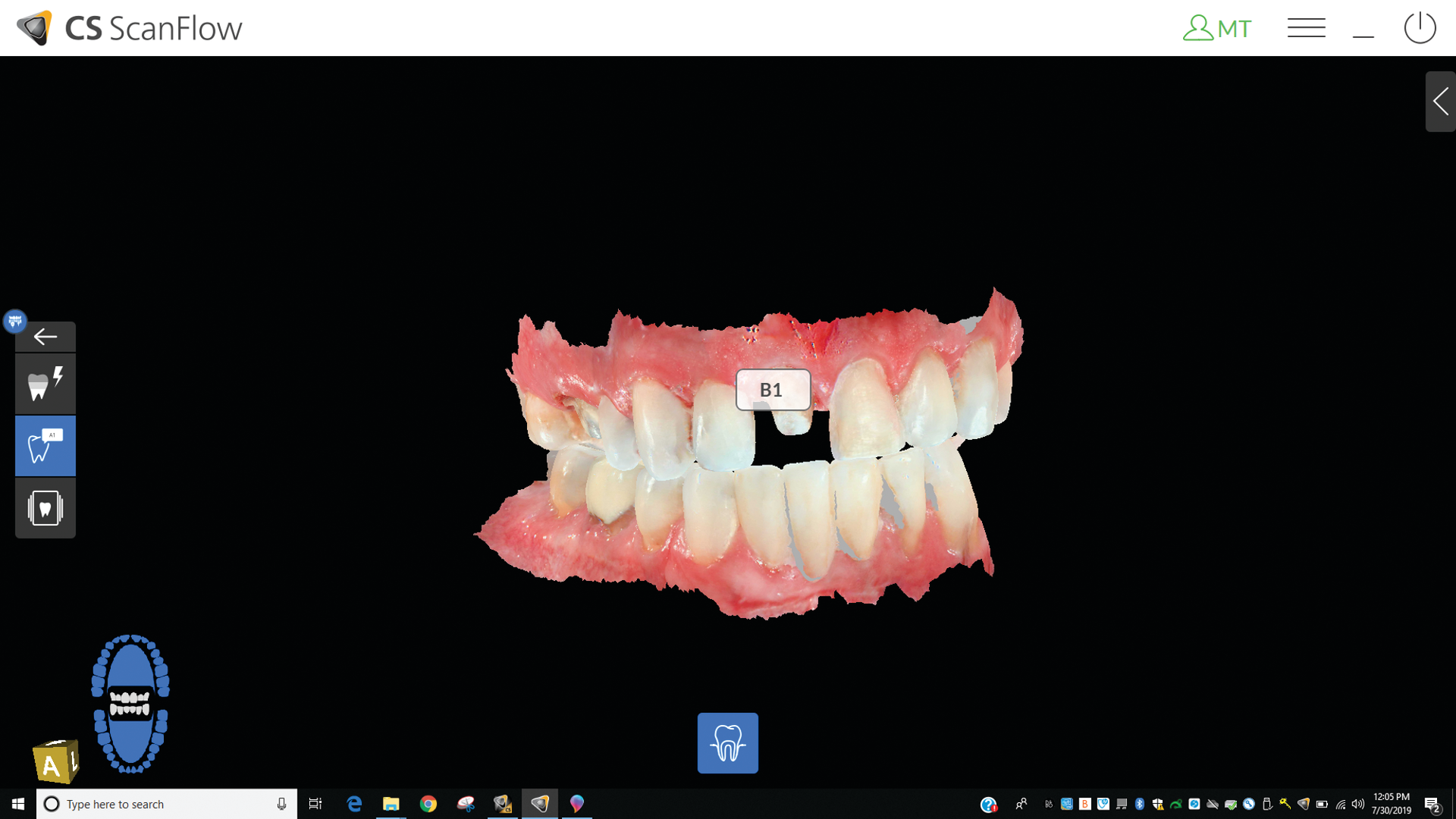
Task: Open the tooth scan body tool
Action: [45, 508]
